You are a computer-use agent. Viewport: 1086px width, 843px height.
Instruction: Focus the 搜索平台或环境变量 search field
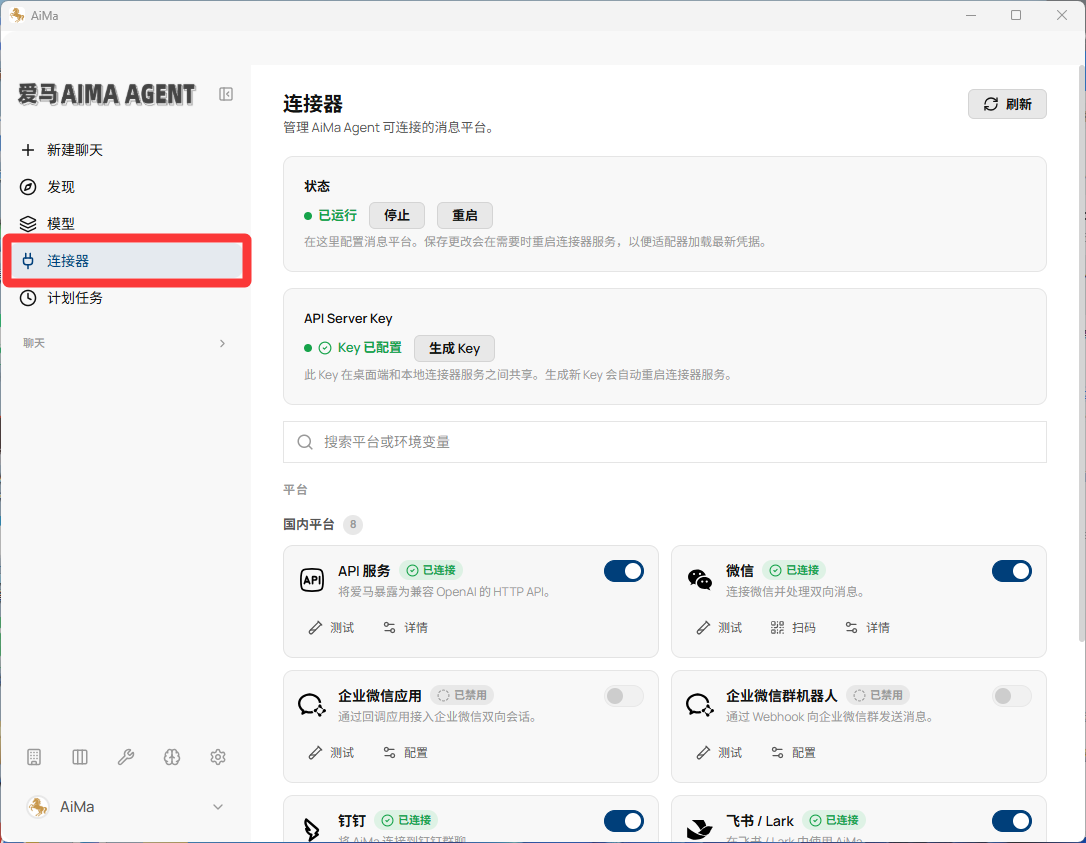[664, 442]
